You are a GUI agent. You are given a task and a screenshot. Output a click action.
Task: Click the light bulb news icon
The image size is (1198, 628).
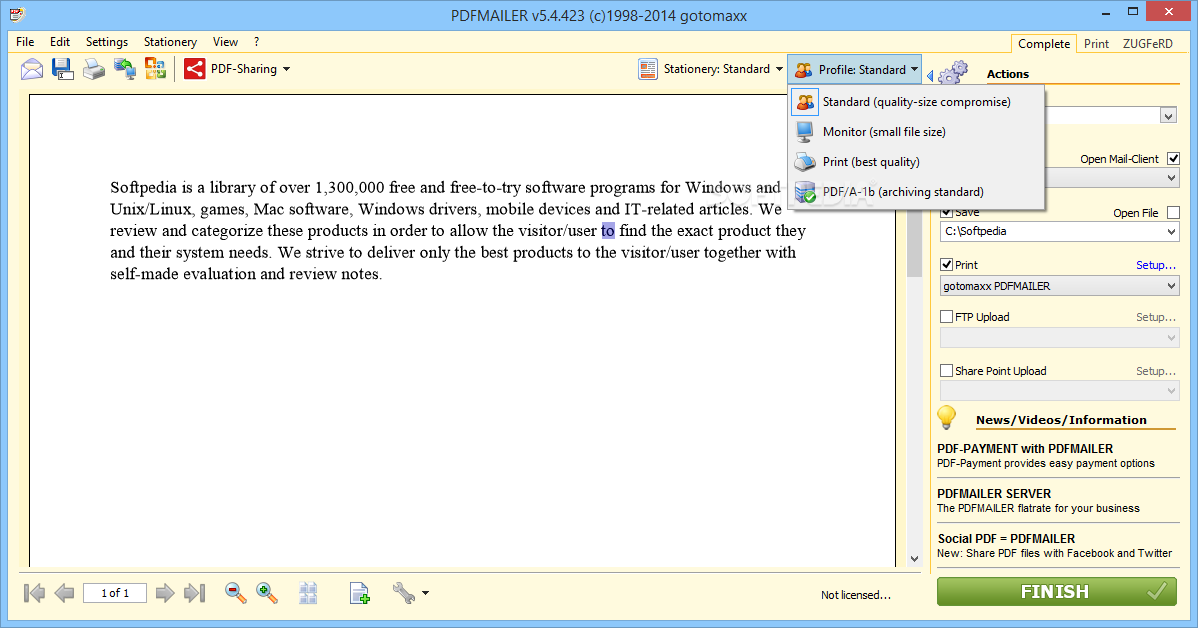pos(947,417)
